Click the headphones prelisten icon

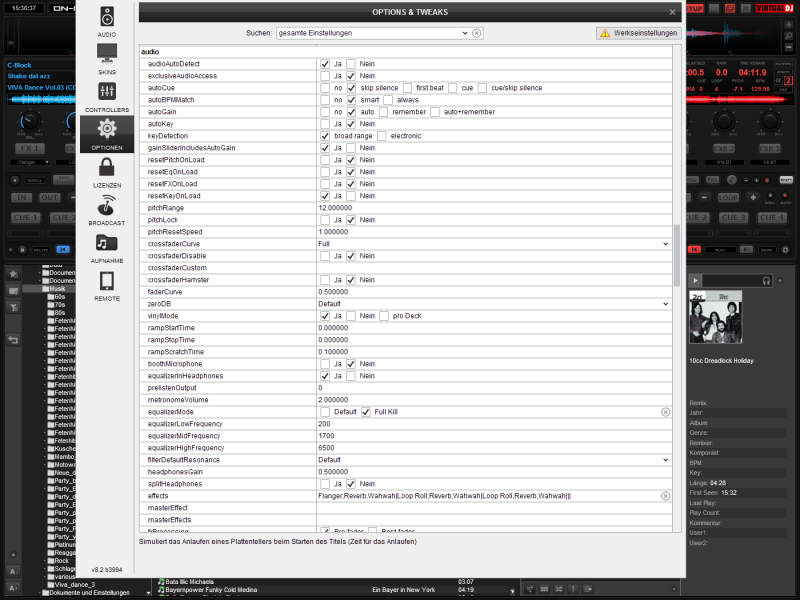[x=766, y=281]
